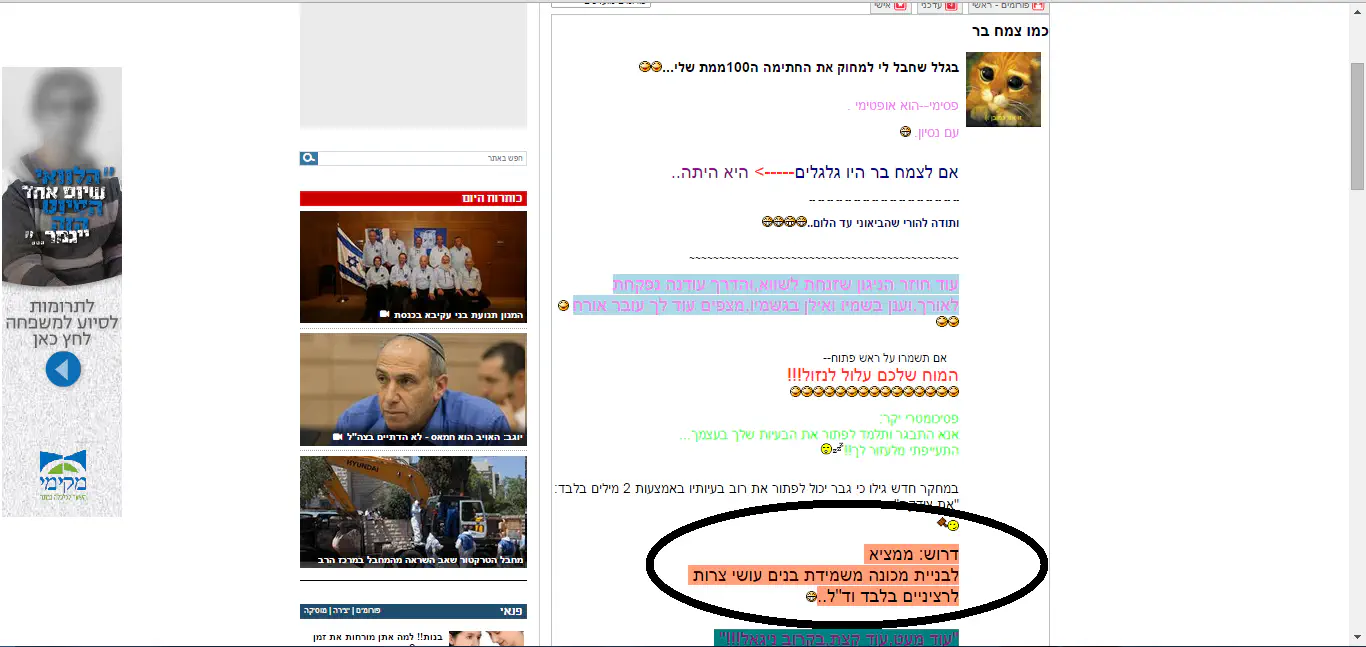
Task: Click the video camera icon on Knesset headline
Action: [385, 314]
